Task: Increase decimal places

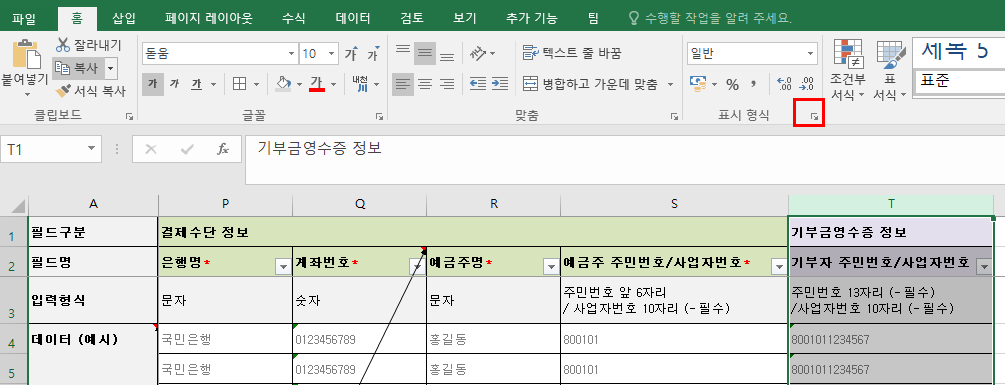Action: pos(784,83)
